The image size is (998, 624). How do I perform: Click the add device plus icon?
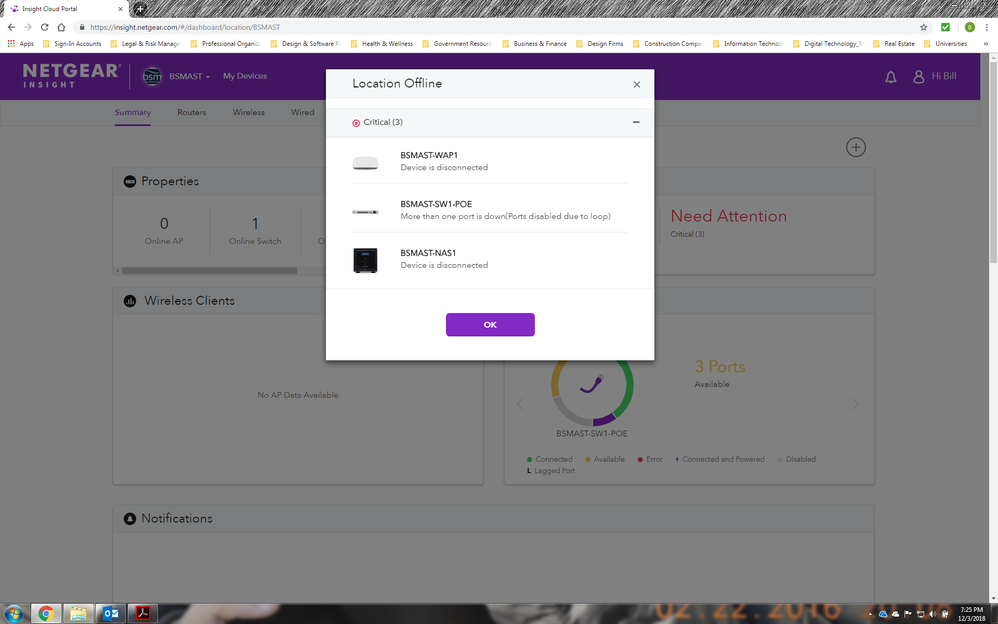point(855,147)
